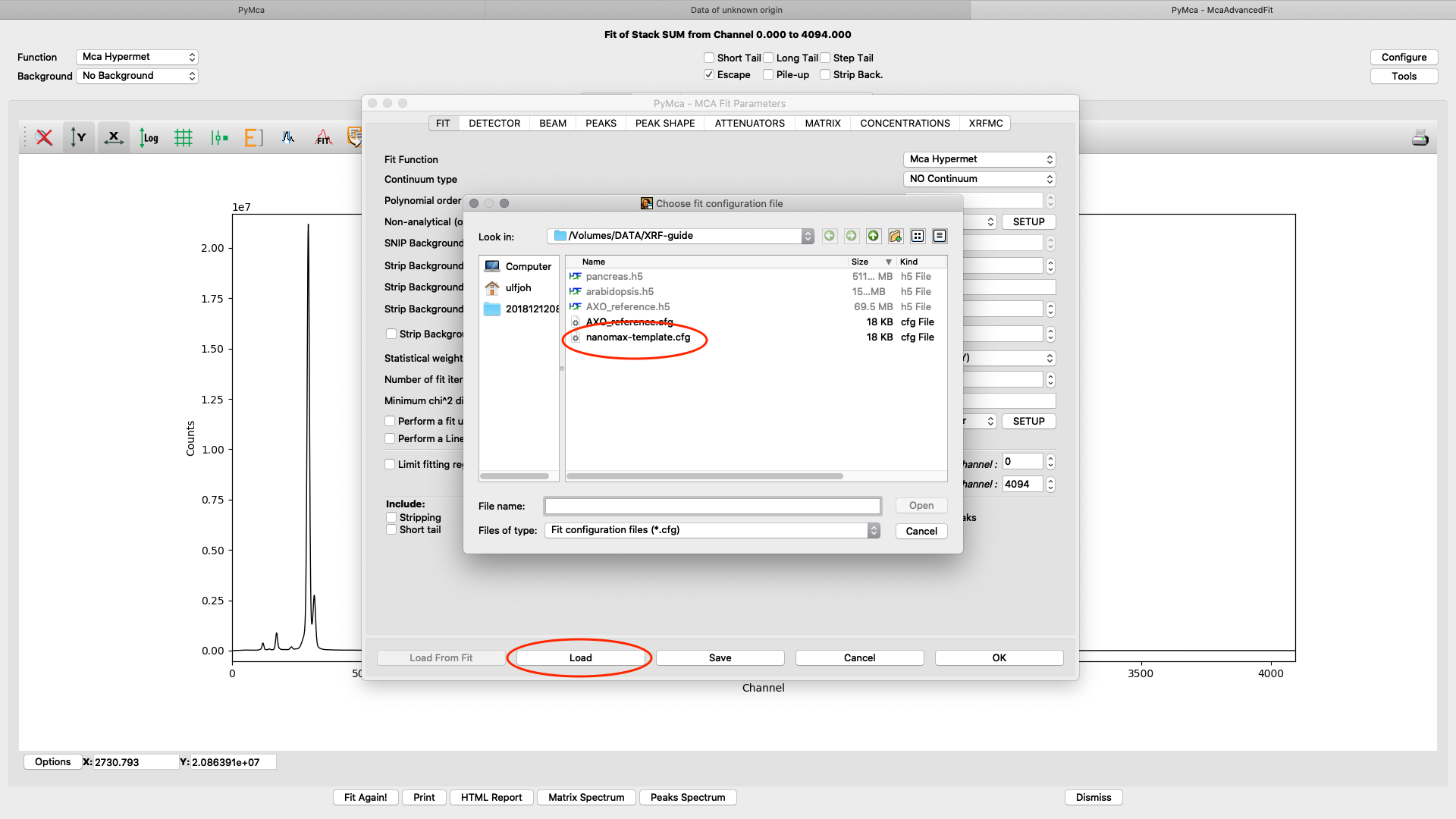The height and width of the screenshot is (819, 1456).
Task: Click the reset zoom magnifier icon
Action: coord(44,137)
